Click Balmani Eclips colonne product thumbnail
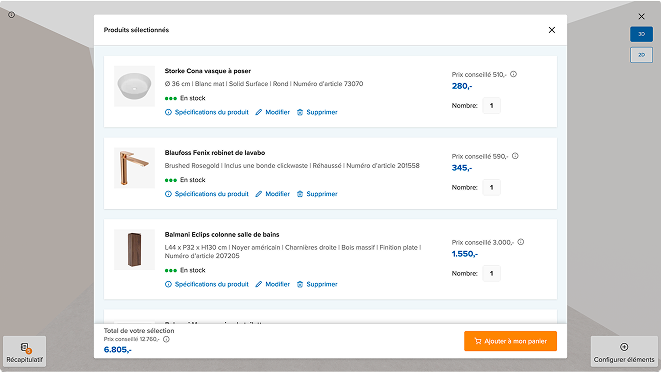 click(x=134, y=250)
